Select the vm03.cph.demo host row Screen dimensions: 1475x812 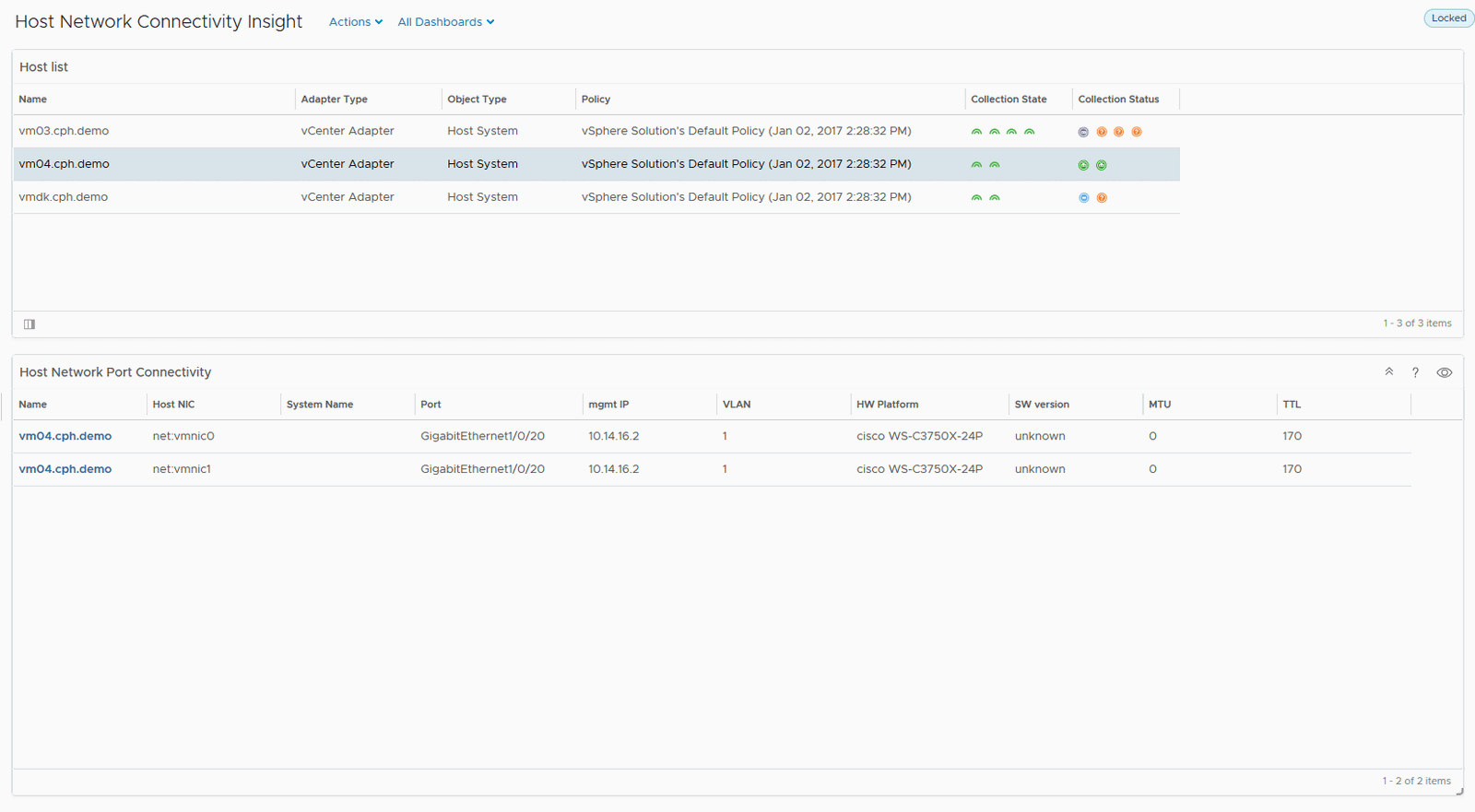[x=64, y=132]
